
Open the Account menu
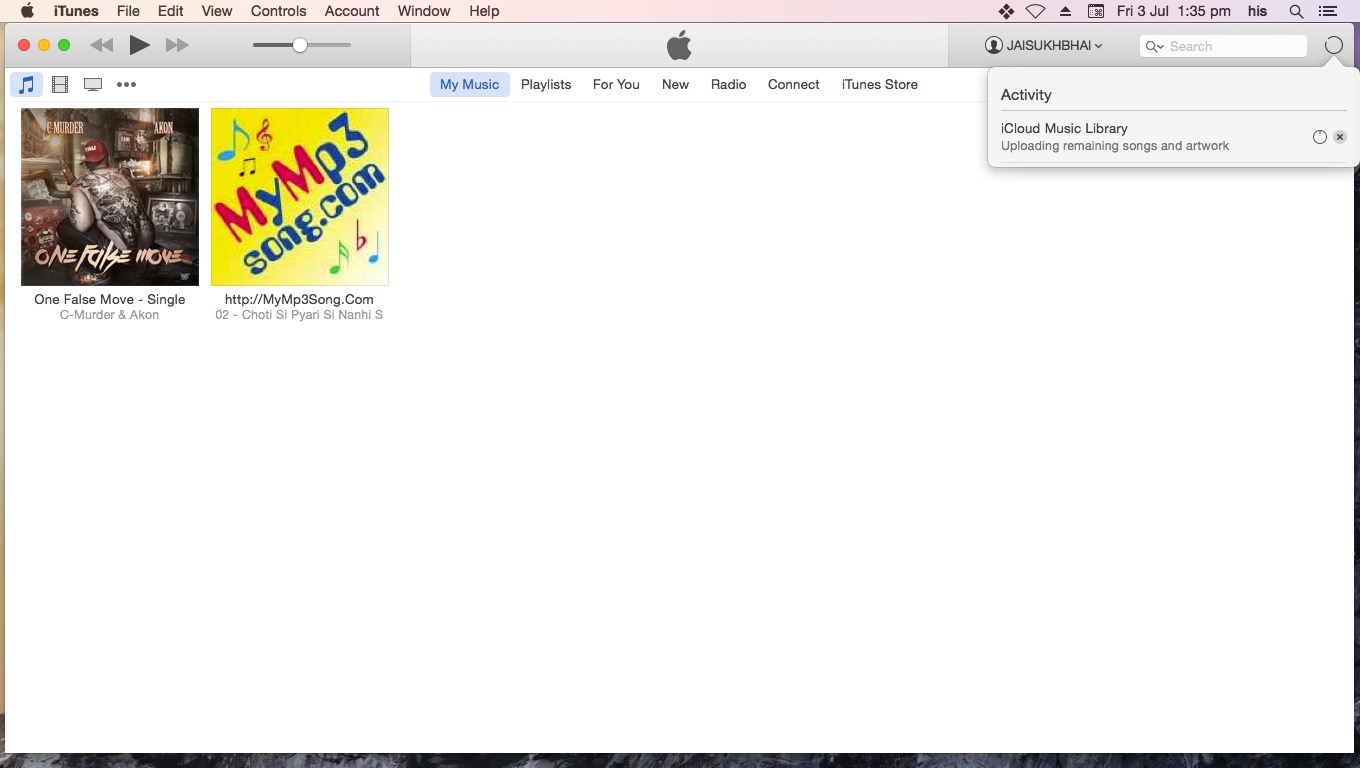click(x=352, y=11)
